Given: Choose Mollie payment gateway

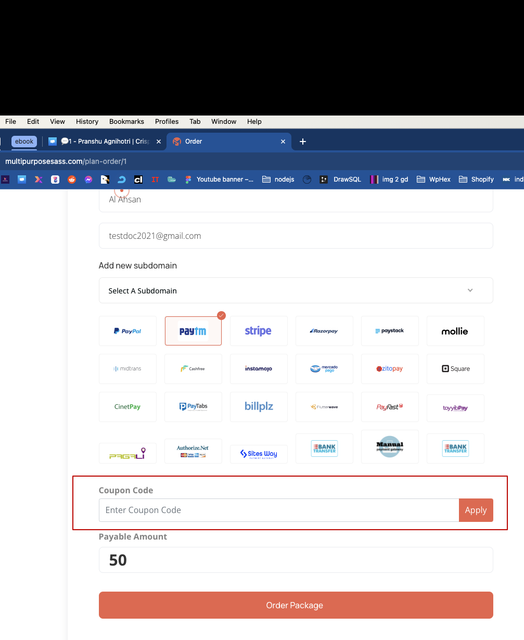Looking at the screenshot, I should click(455, 331).
